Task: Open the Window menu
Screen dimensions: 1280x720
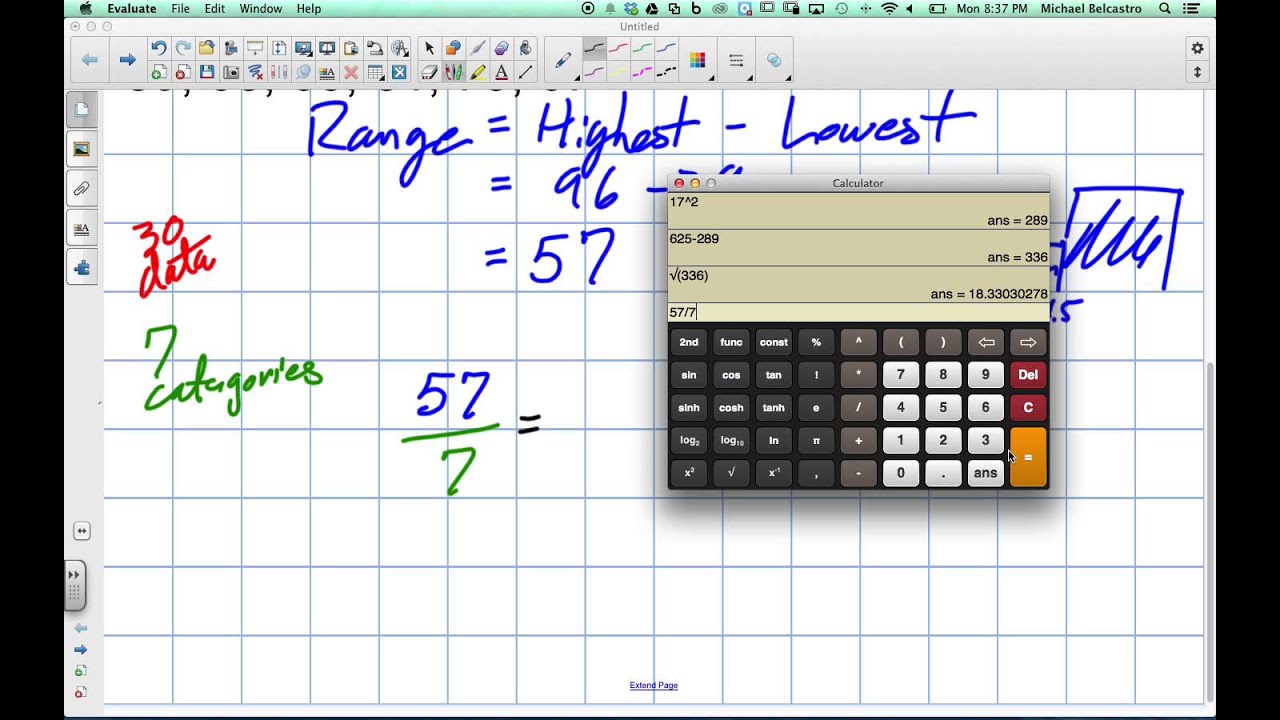Action: [x=261, y=8]
